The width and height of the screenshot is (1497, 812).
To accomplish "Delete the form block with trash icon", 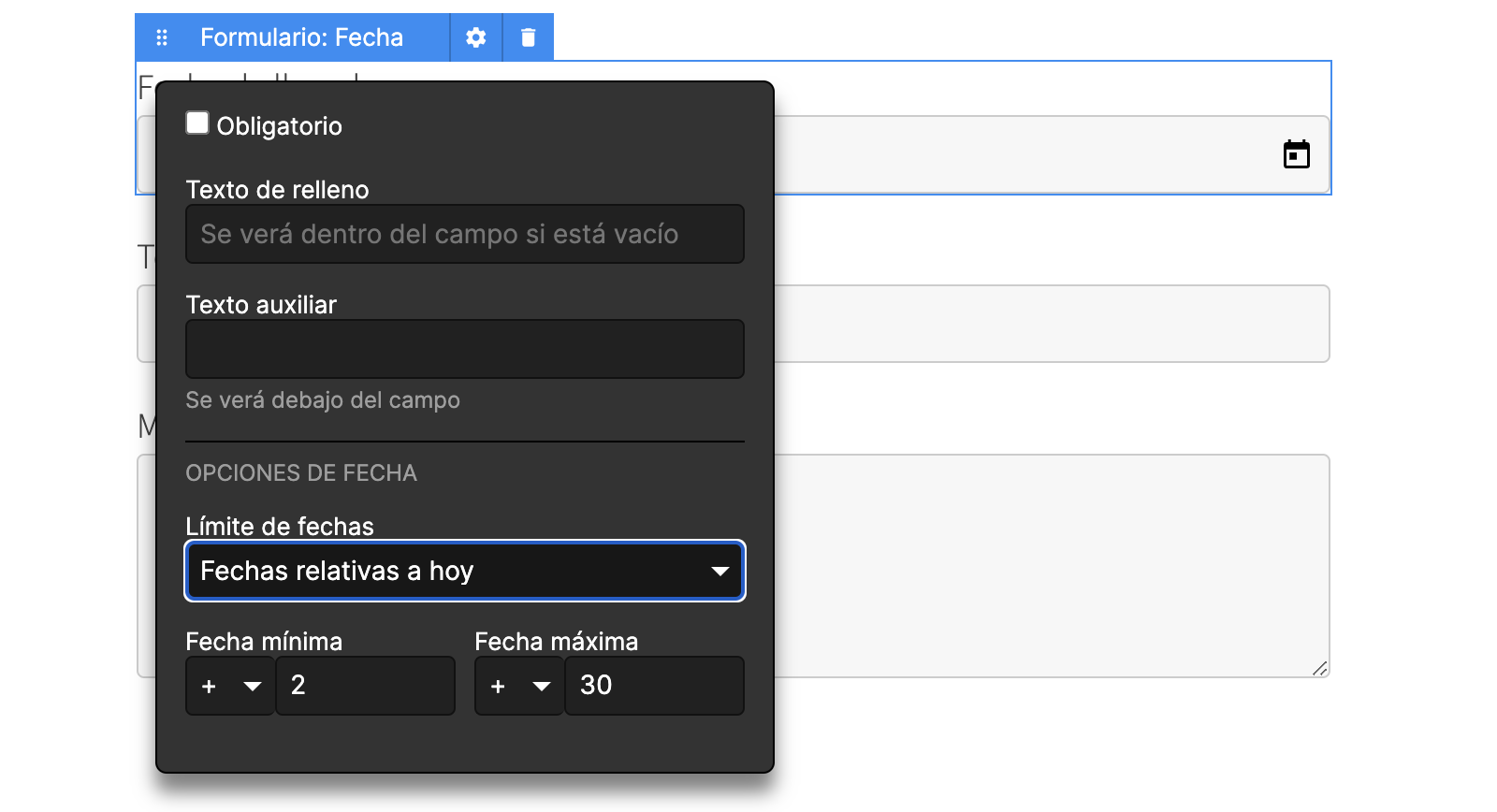I will pos(529,37).
